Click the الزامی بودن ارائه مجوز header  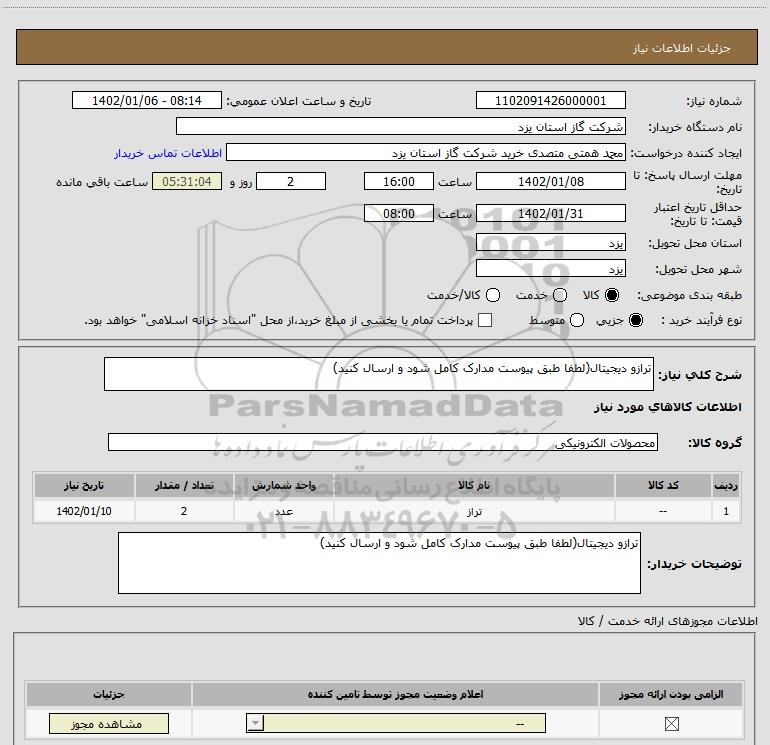pos(671,694)
